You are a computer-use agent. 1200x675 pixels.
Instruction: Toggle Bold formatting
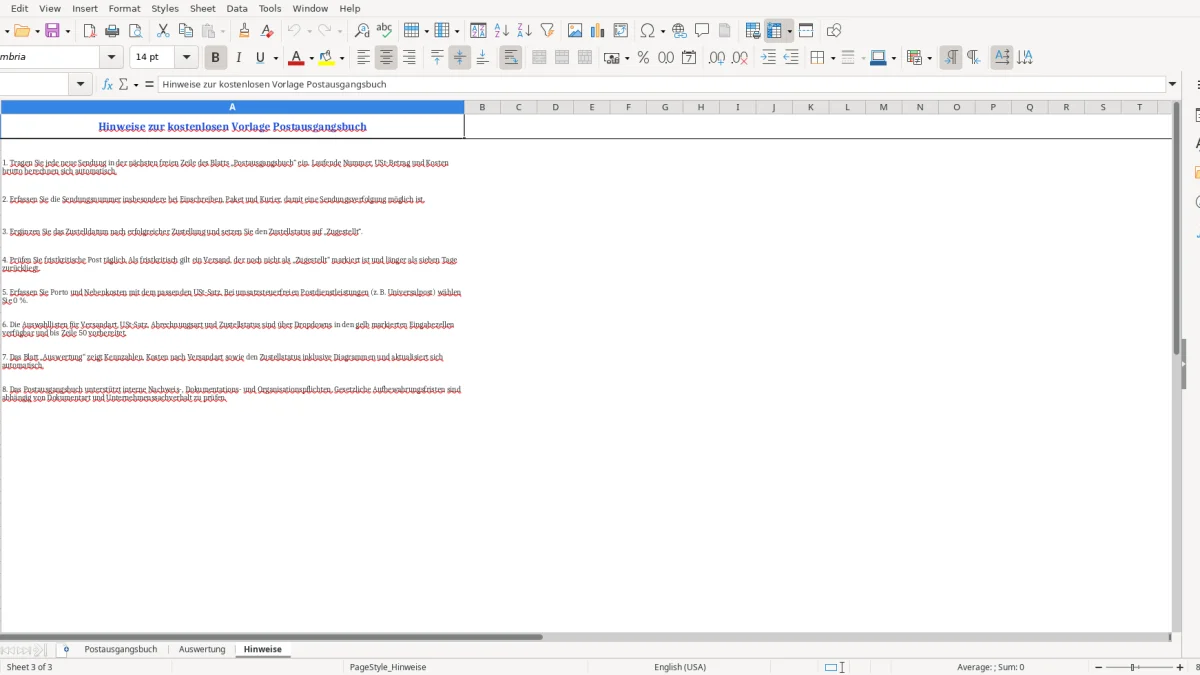pyautogui.click(x=215, y=58)
